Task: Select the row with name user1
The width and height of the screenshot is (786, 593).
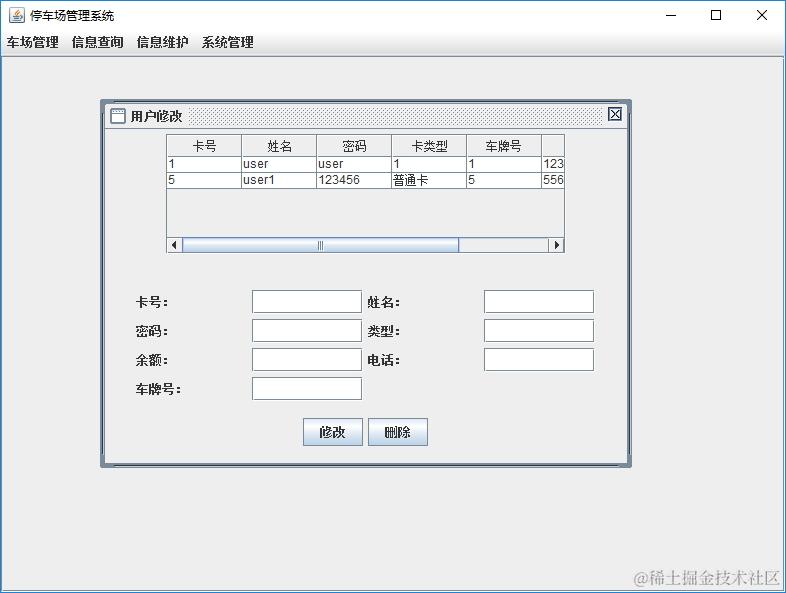Action: point(365,180)
